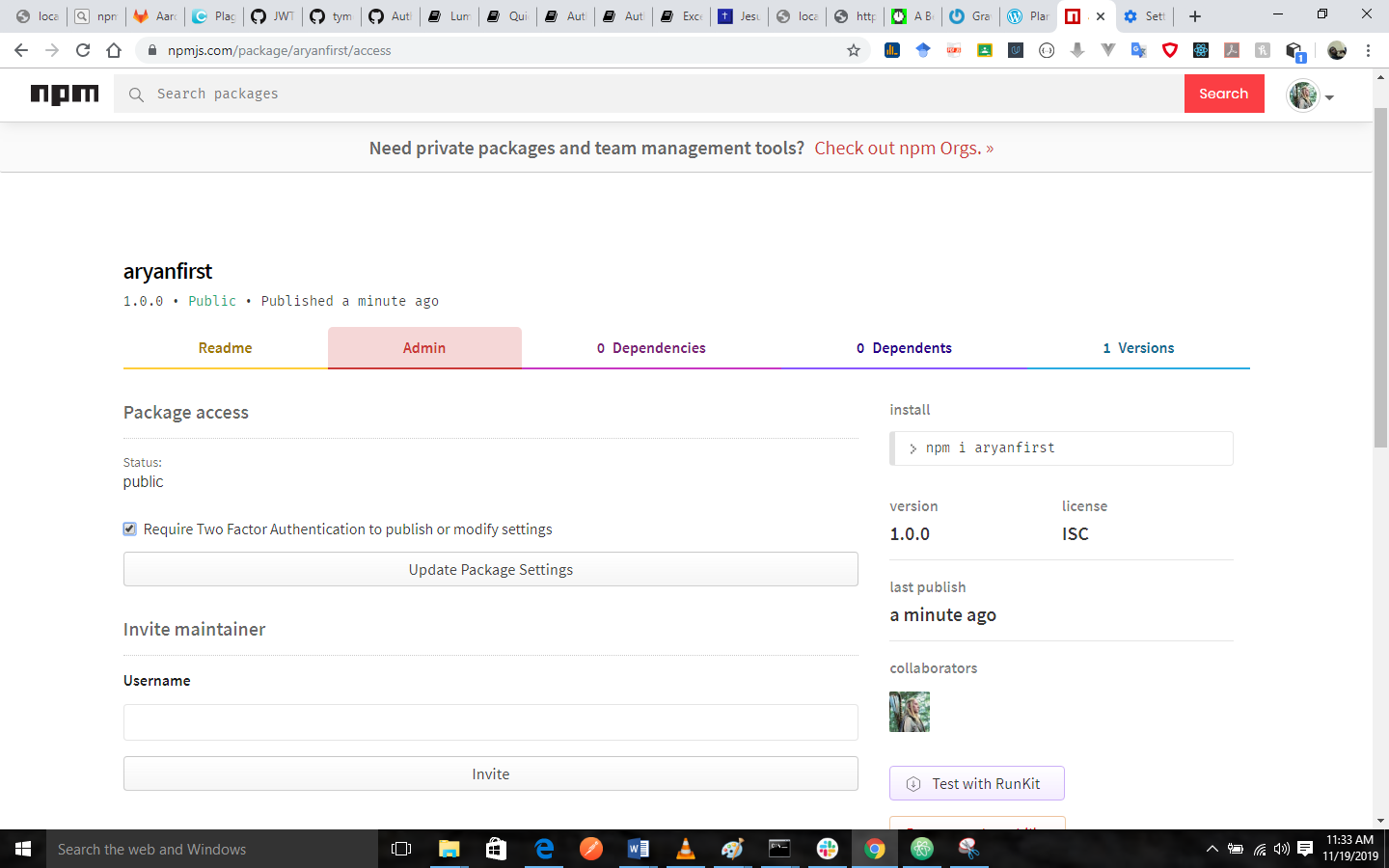
Task: Switch to the Settings browser tab
Action: 1144,16
